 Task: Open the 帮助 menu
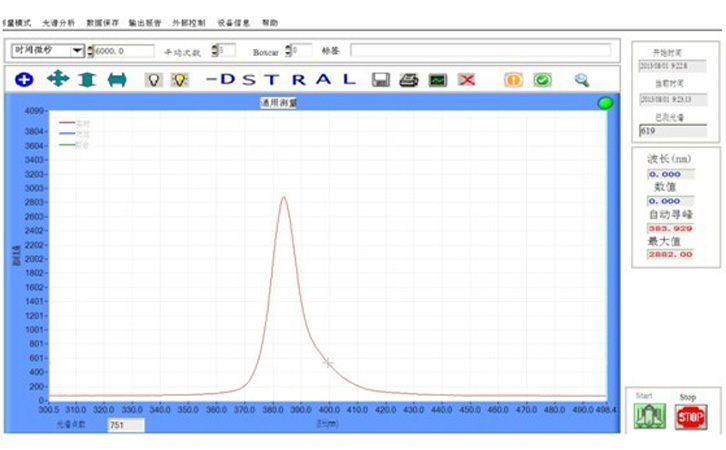point(270,22)
